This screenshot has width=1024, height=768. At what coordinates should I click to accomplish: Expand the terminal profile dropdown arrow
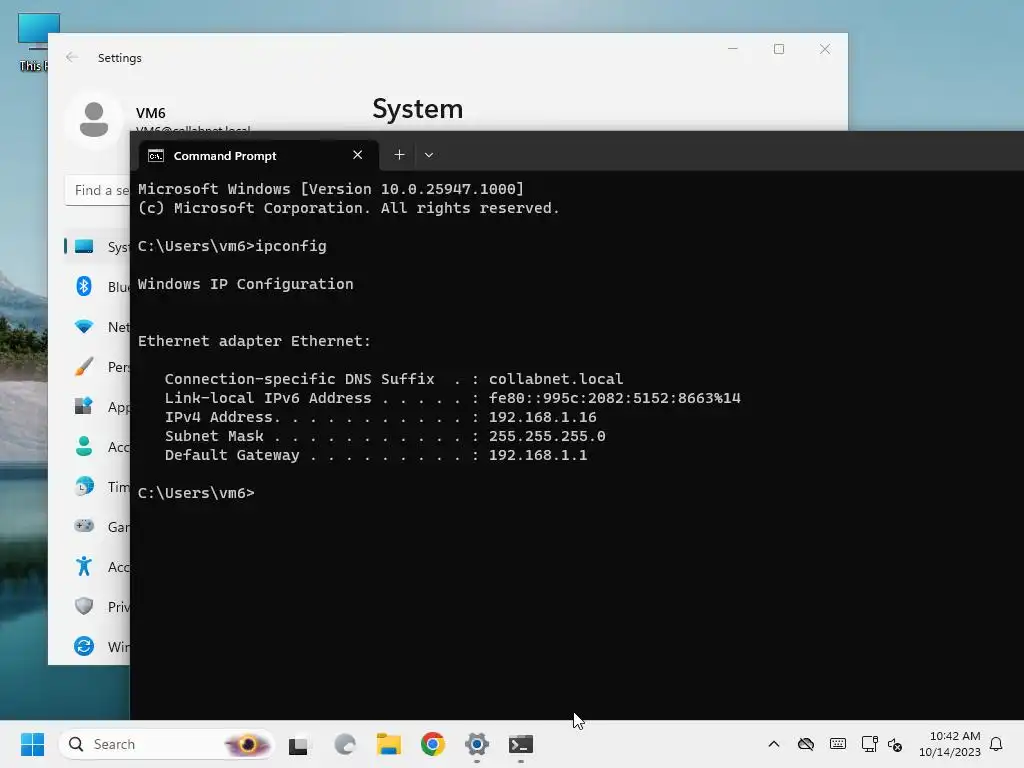click(x=429, y=155)
